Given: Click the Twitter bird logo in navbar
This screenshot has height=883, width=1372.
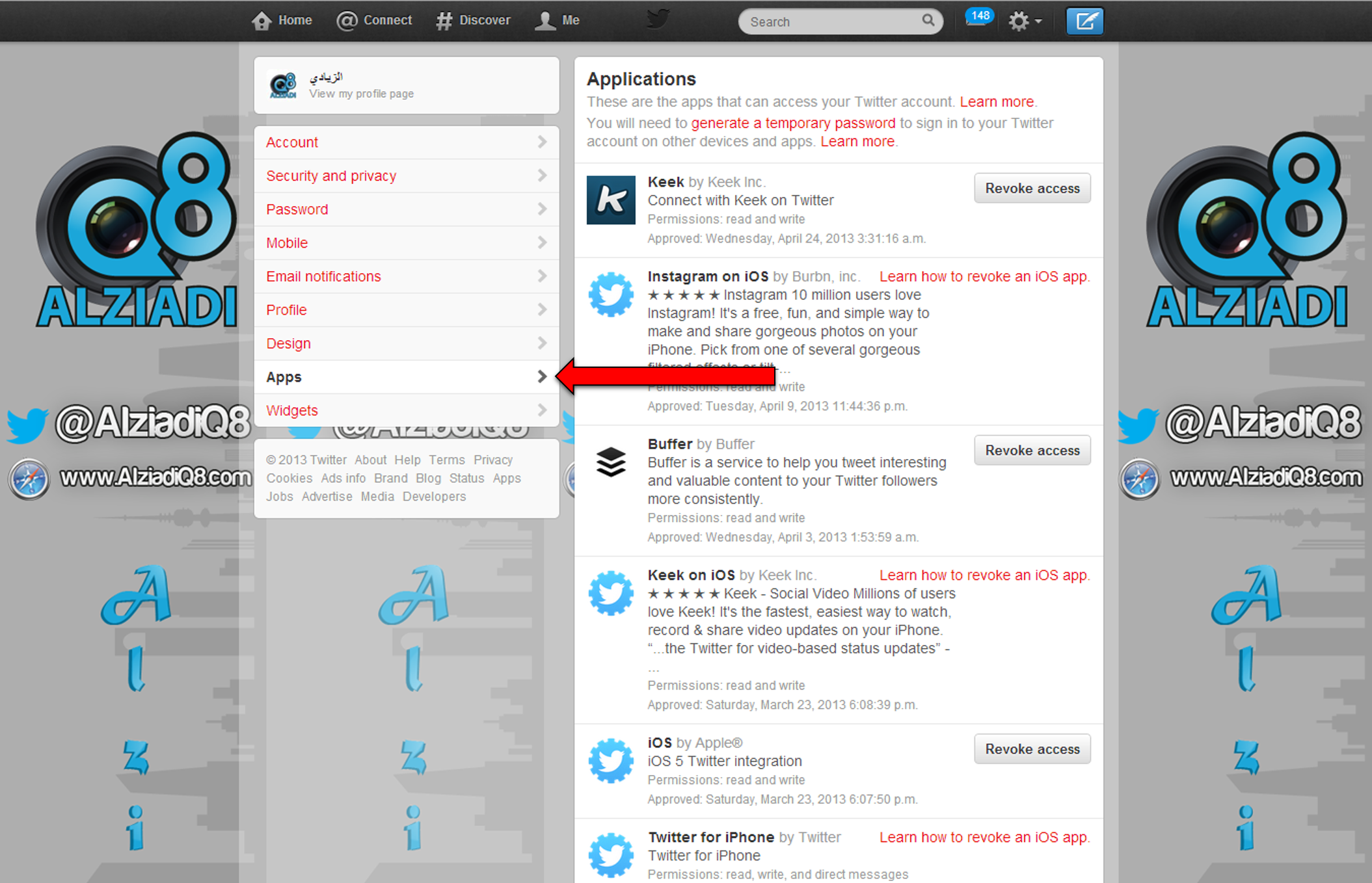Looking at the screenshot, I should click(x=658, y=18).
